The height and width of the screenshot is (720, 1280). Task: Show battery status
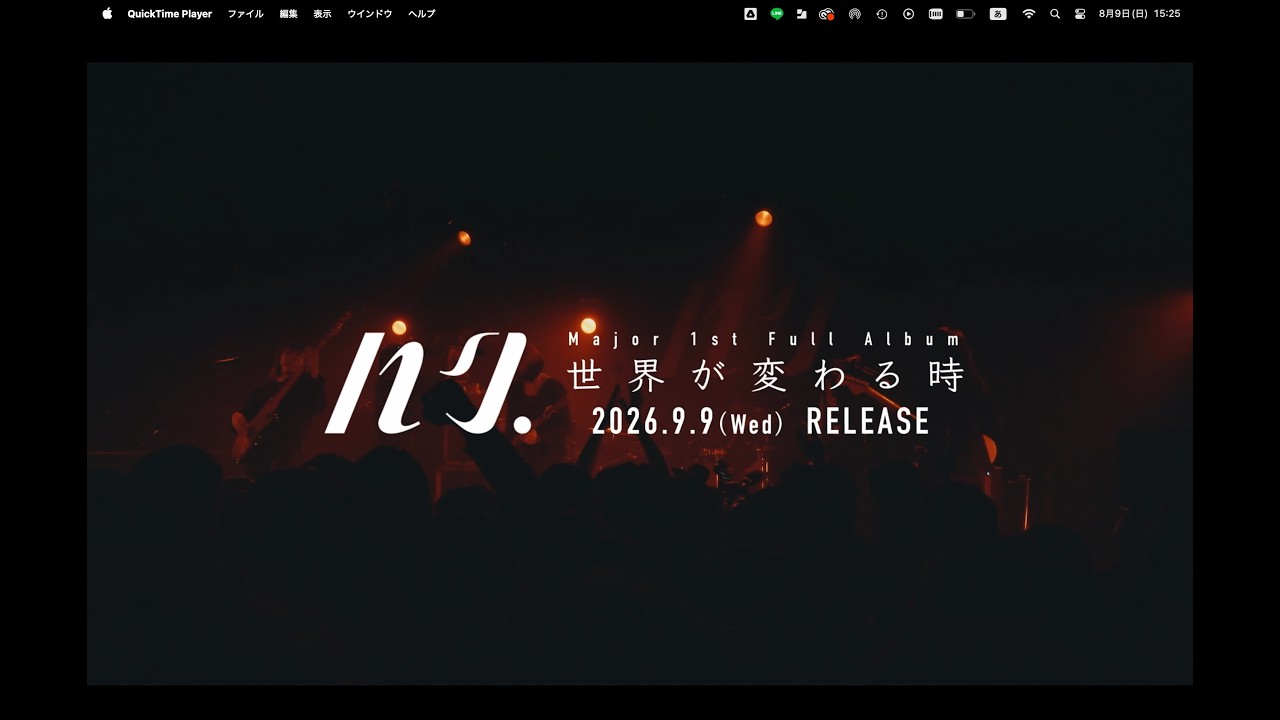tap(965, 14)
